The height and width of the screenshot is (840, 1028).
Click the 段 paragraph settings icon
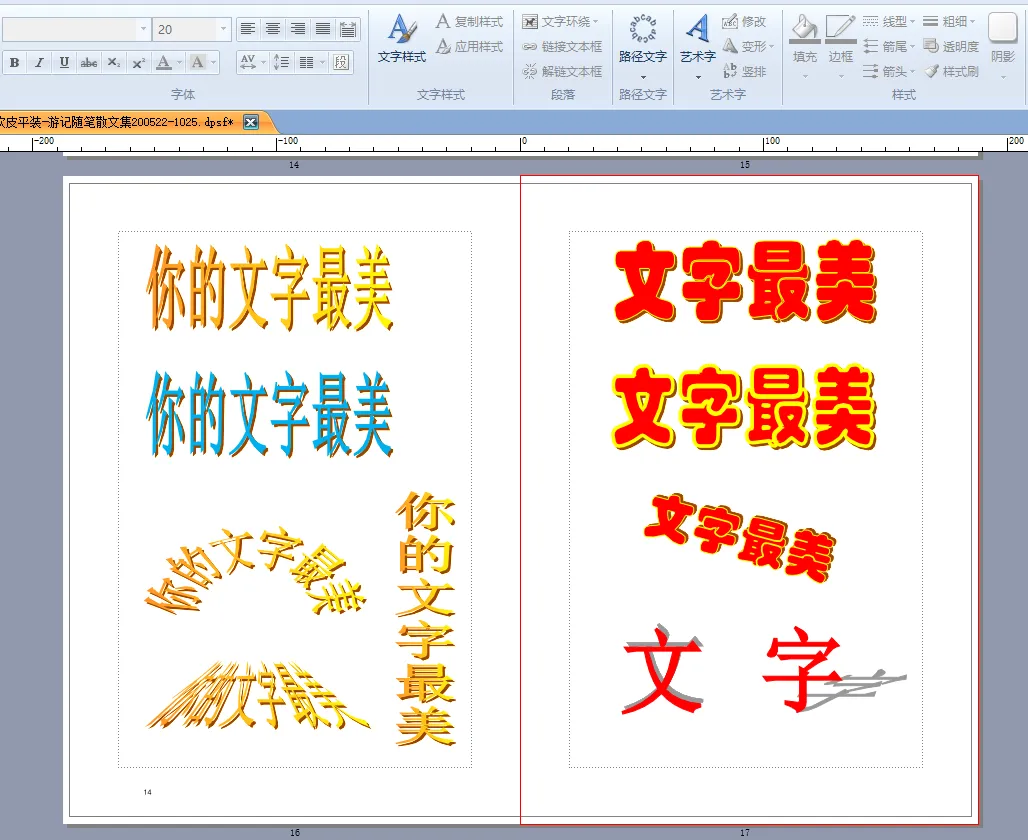click(x=341, y=62)
